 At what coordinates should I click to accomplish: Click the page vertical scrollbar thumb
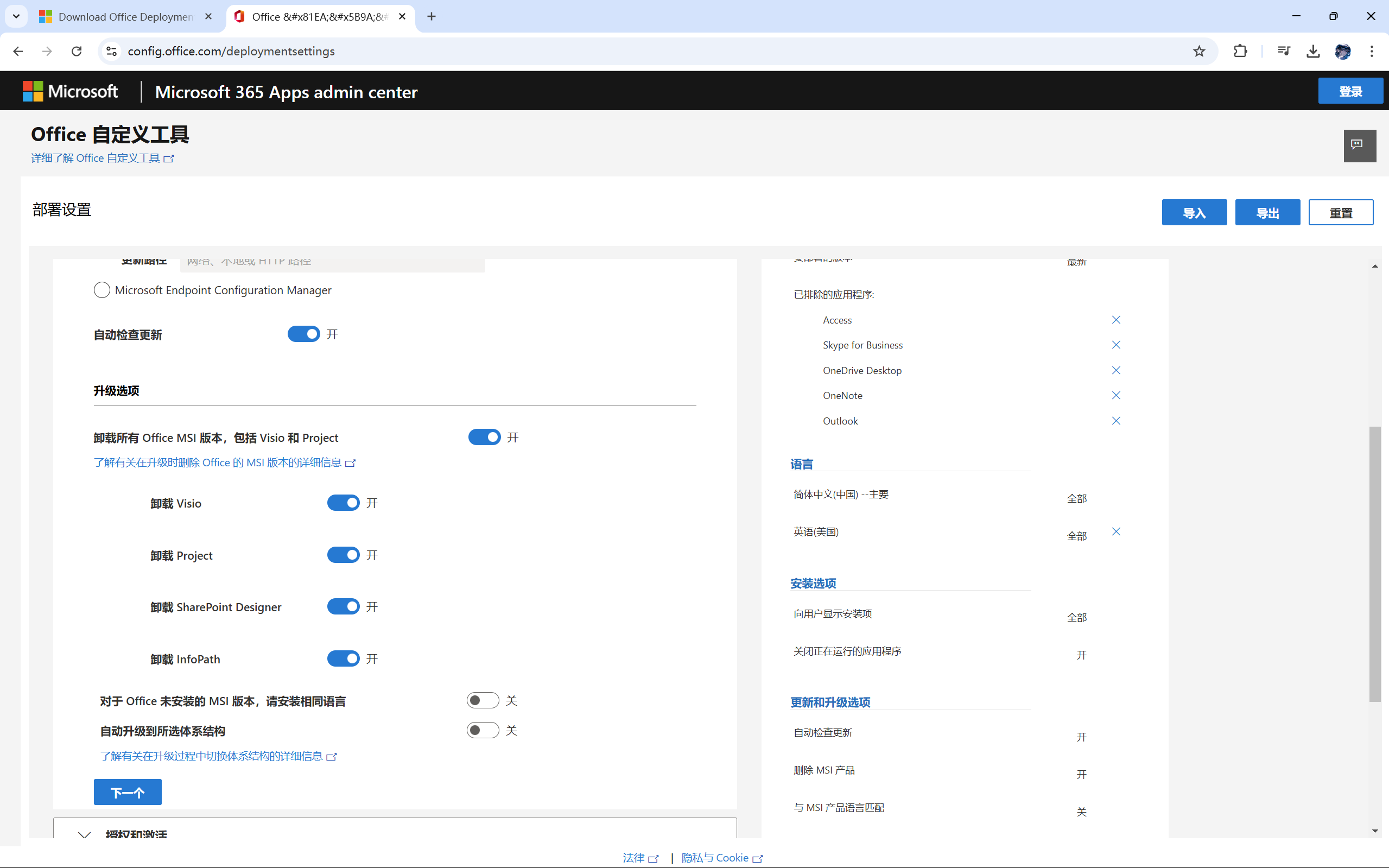click(x=1375, y=564)
